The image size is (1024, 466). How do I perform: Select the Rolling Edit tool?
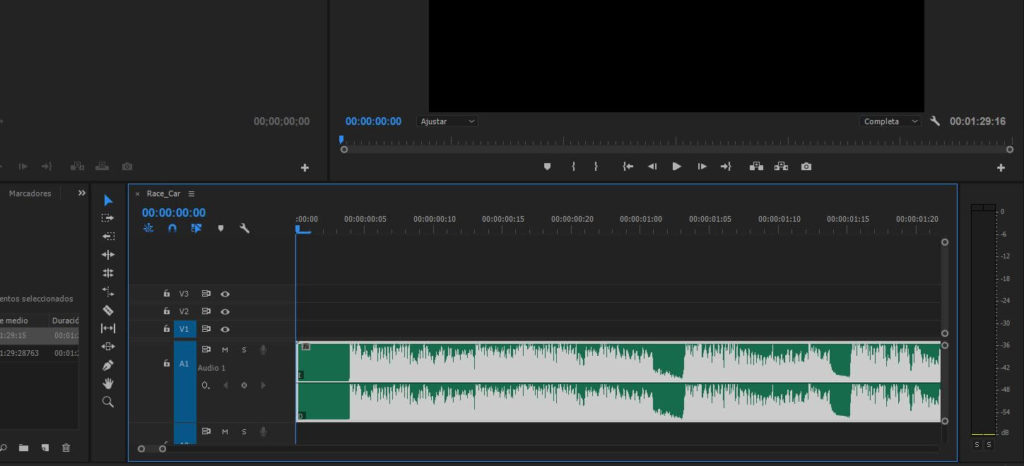[x=108, y=273]
